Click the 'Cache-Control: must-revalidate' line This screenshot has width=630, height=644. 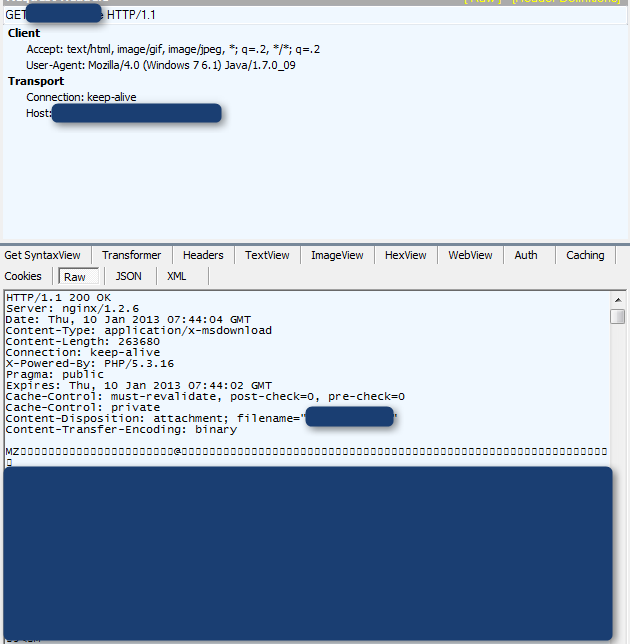205,397
